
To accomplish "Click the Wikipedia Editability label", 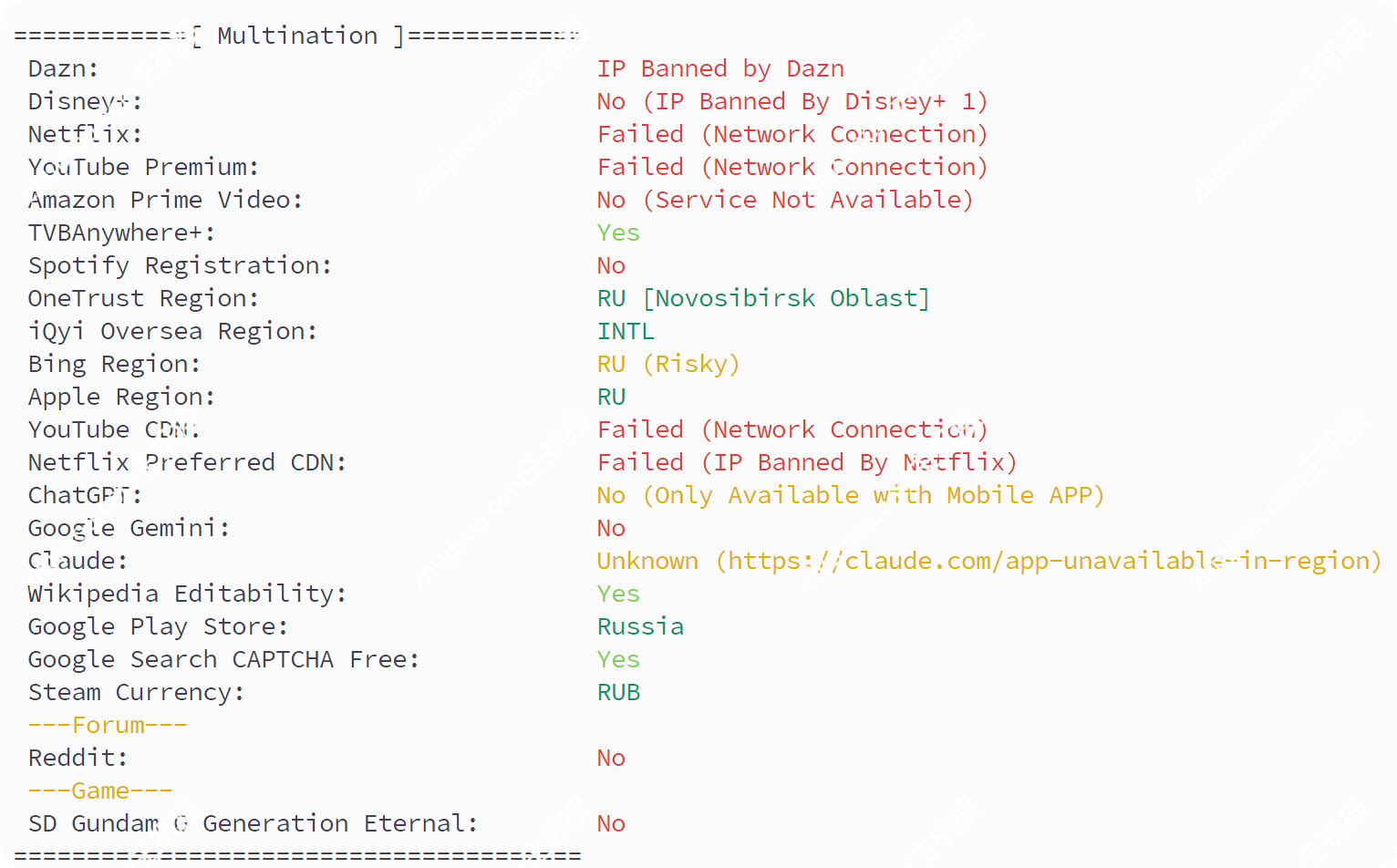I will tap(187, 594).
